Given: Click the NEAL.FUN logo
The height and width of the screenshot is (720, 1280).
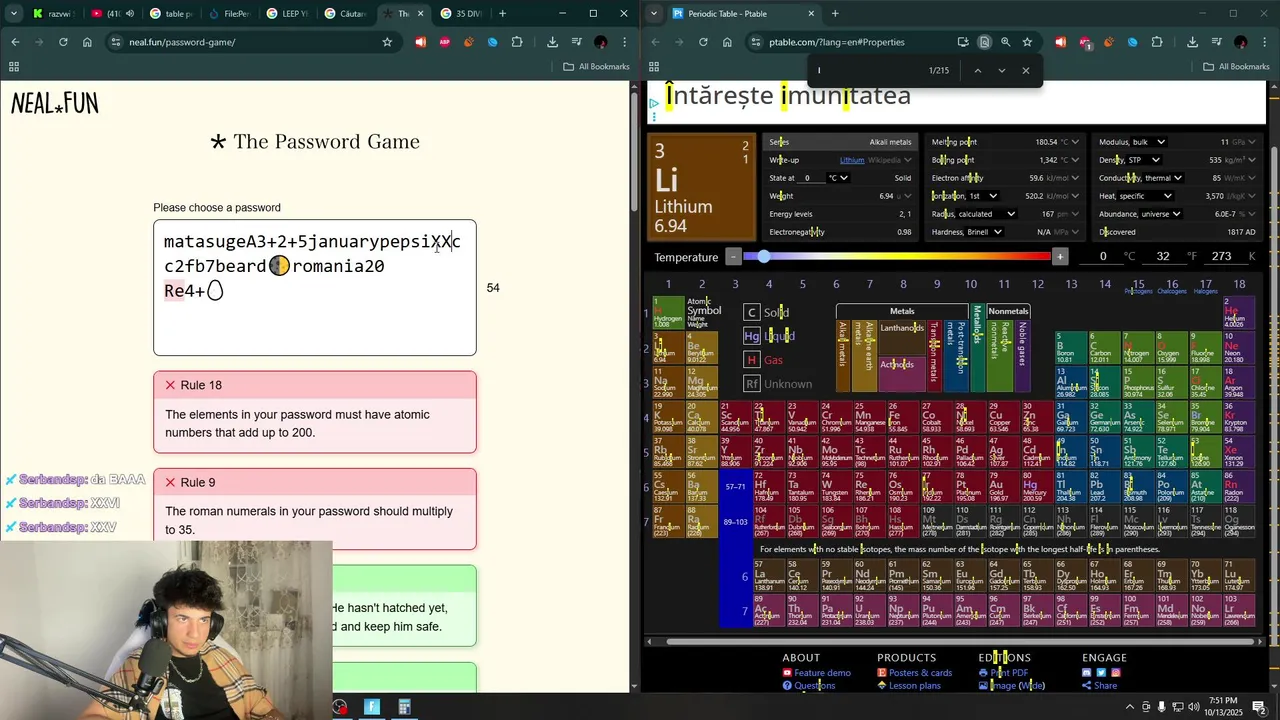Looking at the screenshot, I should [x=55, y=104].
